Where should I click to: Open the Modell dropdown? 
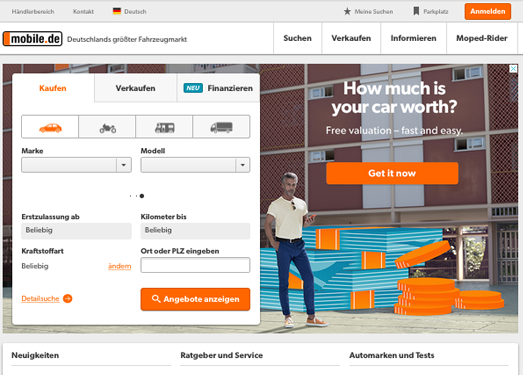195,165
